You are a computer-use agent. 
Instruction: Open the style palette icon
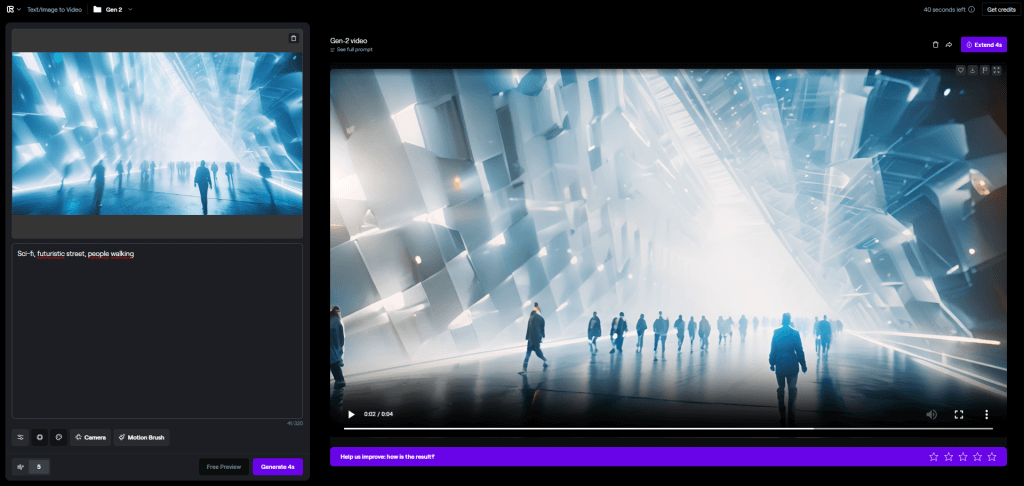tap(58, 437)
